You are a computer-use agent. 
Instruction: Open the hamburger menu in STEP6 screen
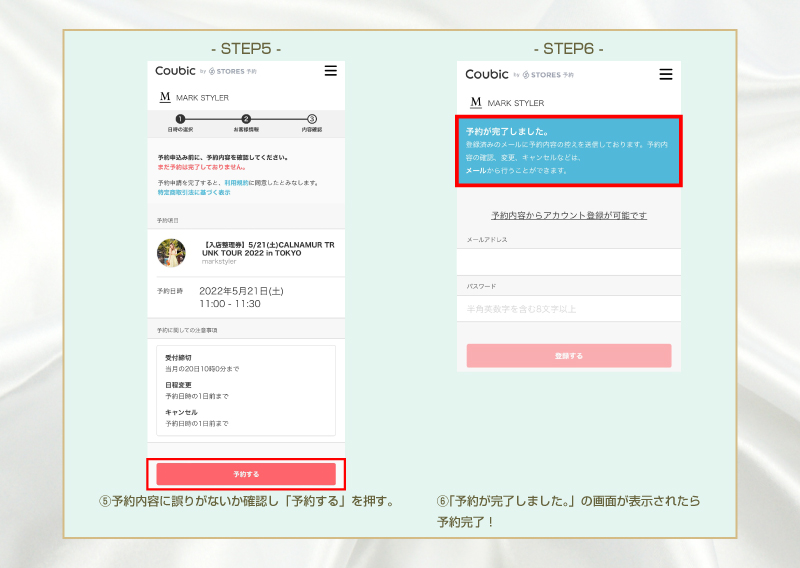click(x=666, y=74)
